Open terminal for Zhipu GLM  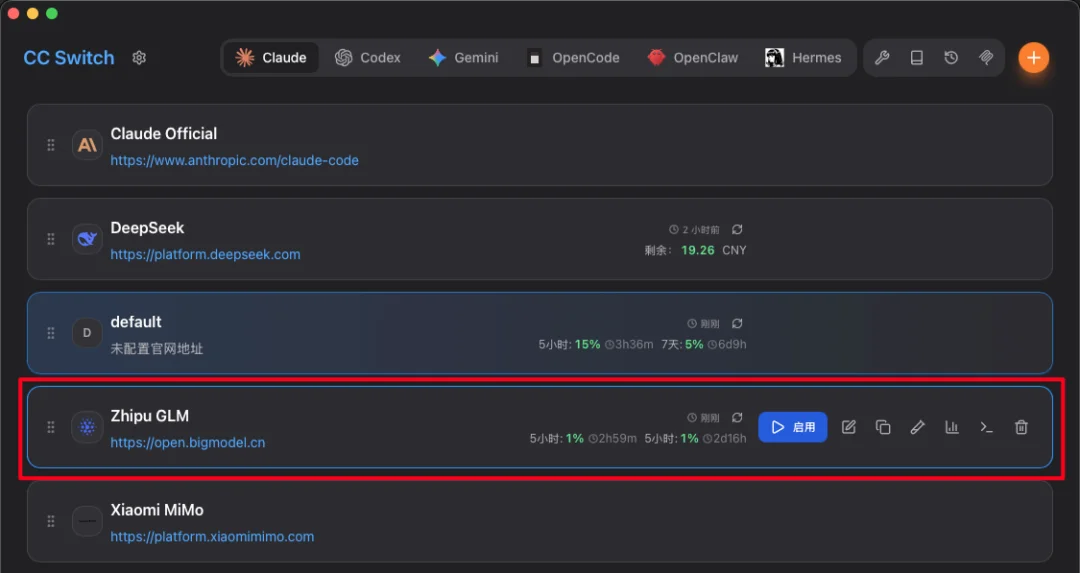(x=986, y=427)
